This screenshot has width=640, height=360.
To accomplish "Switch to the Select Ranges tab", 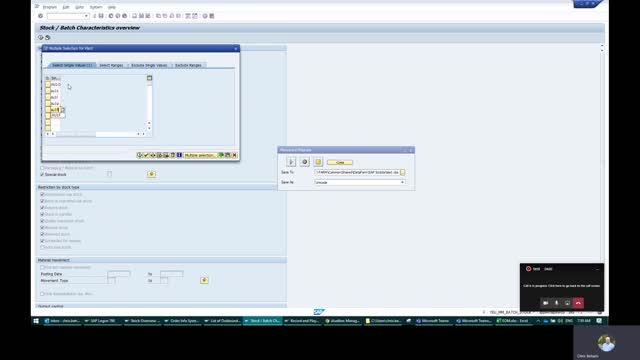I will pos(111,65).
